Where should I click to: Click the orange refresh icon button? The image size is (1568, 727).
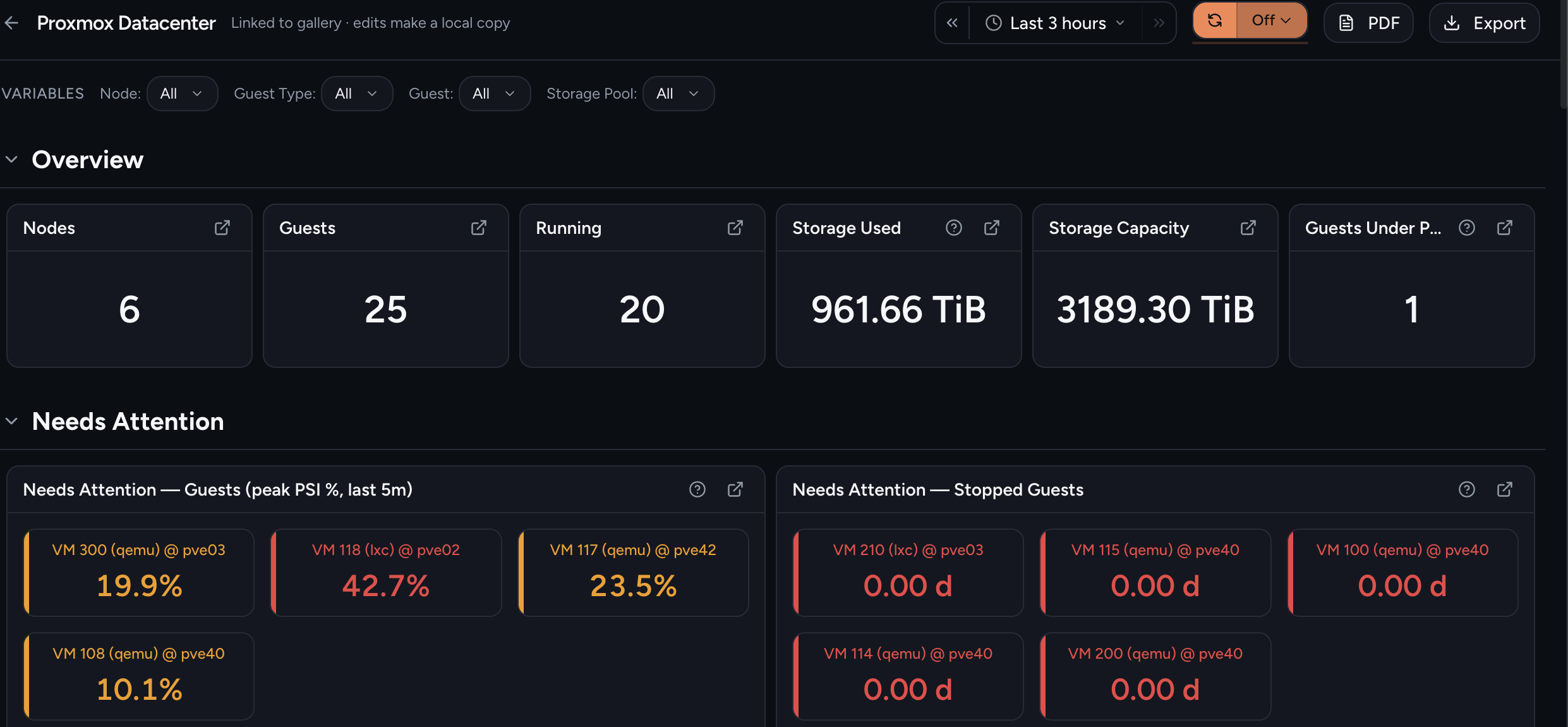click(1214, 21)
